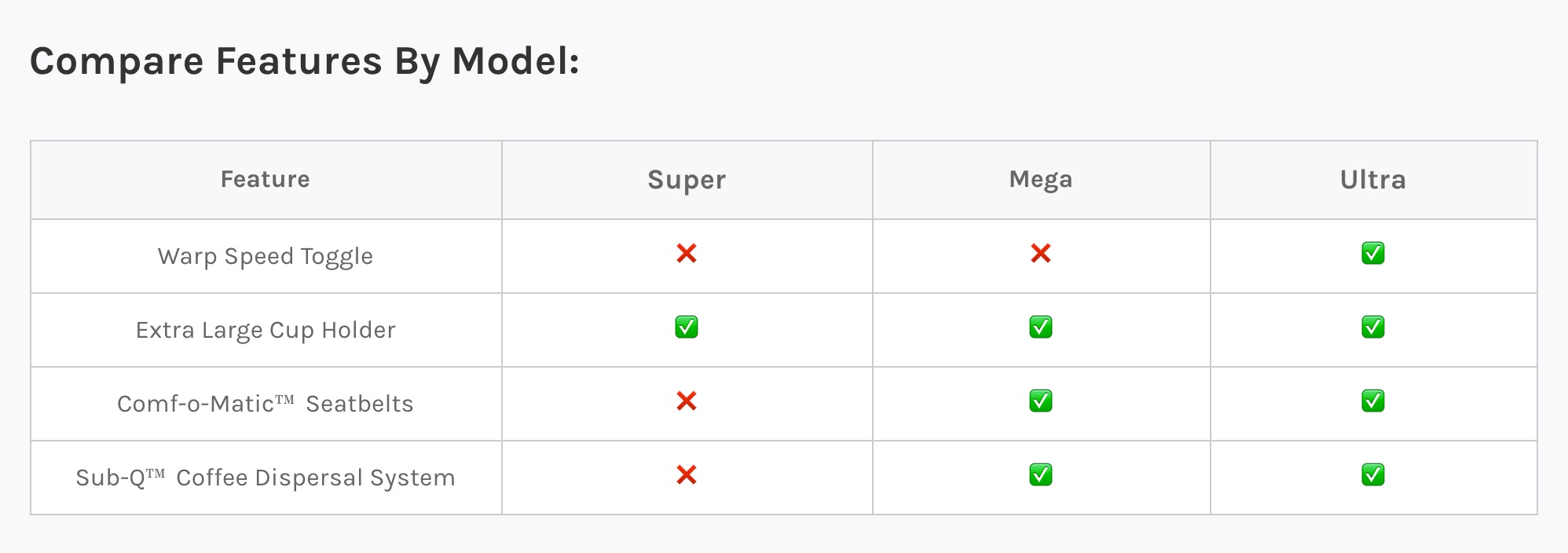1568x553 pixels.
Task: Click green check for Extra Large Cup Holder, Super
Action: tap(687, 328)
